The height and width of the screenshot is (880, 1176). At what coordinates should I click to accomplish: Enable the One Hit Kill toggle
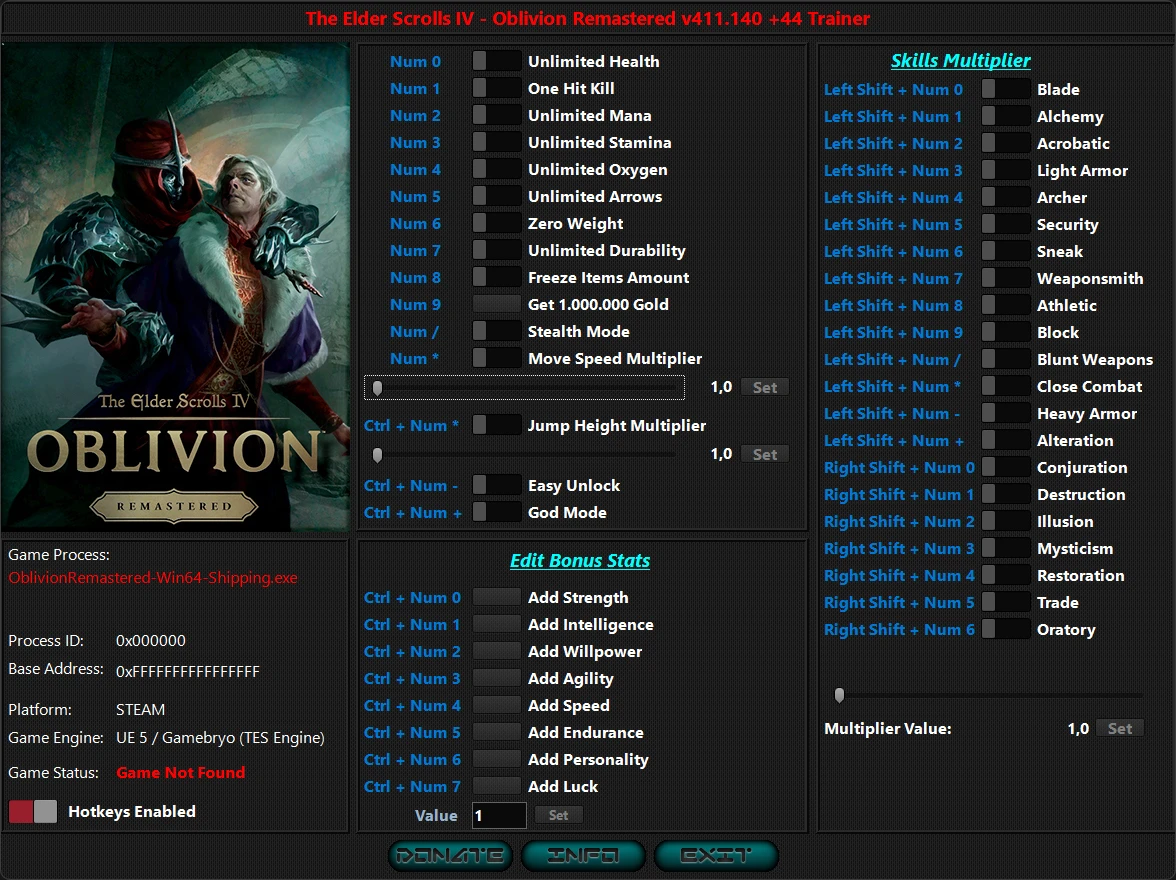[496, 88]
